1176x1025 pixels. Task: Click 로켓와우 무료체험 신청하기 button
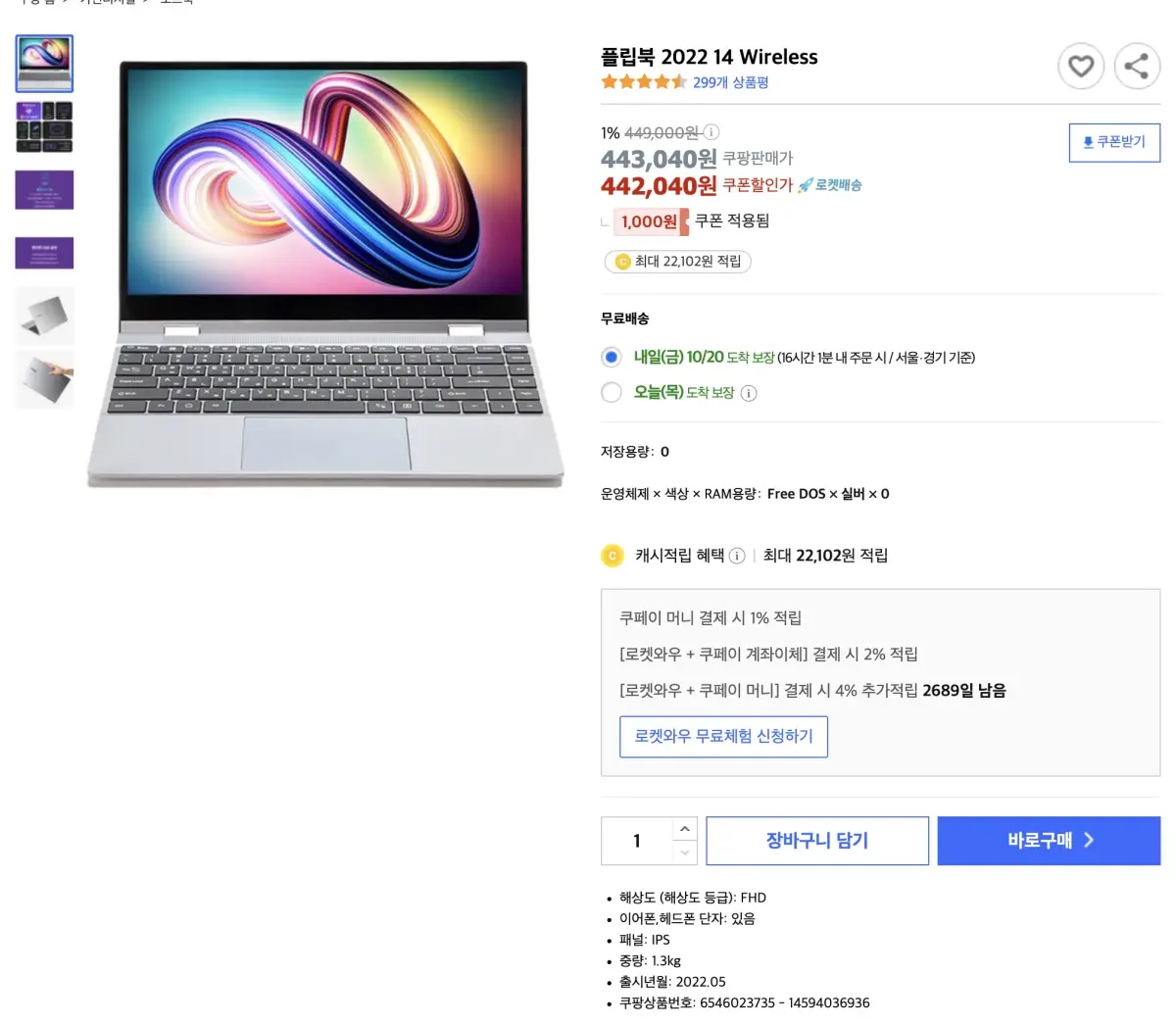[x=723, y=736]
